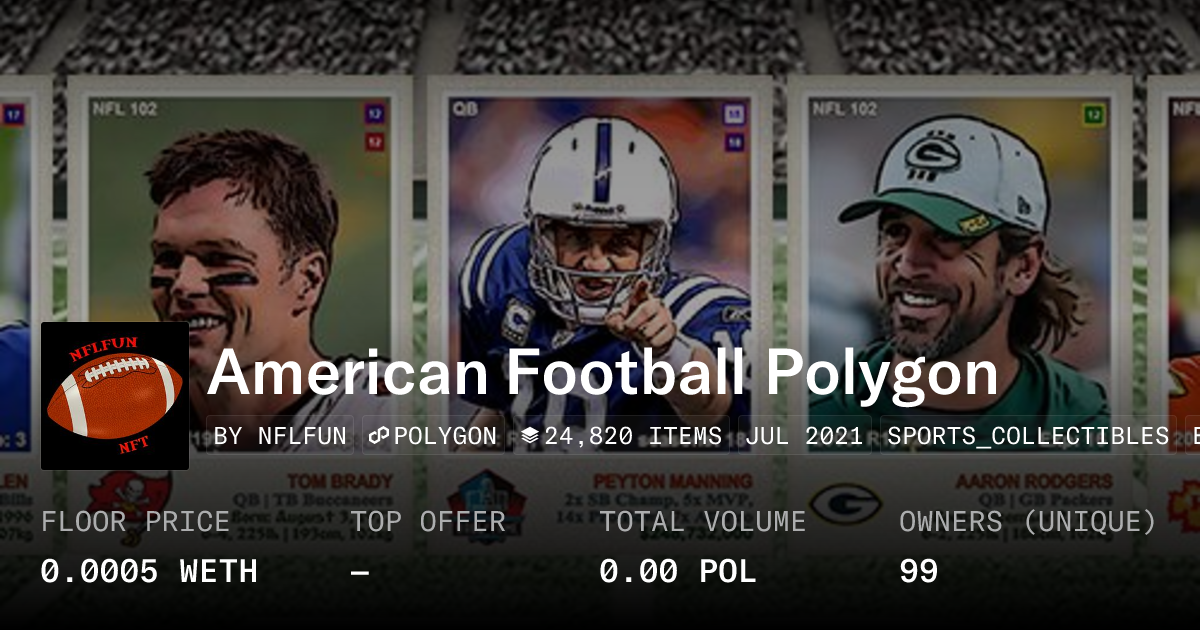Click the JUL 2021 date tag
The image size is (1200, 630).
tap(805, 436)
